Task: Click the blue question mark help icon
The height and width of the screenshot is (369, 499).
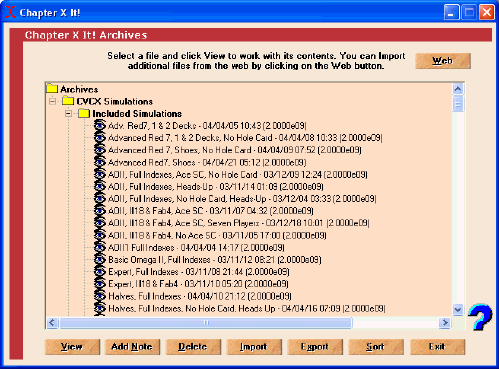Action: pos(480,317)
